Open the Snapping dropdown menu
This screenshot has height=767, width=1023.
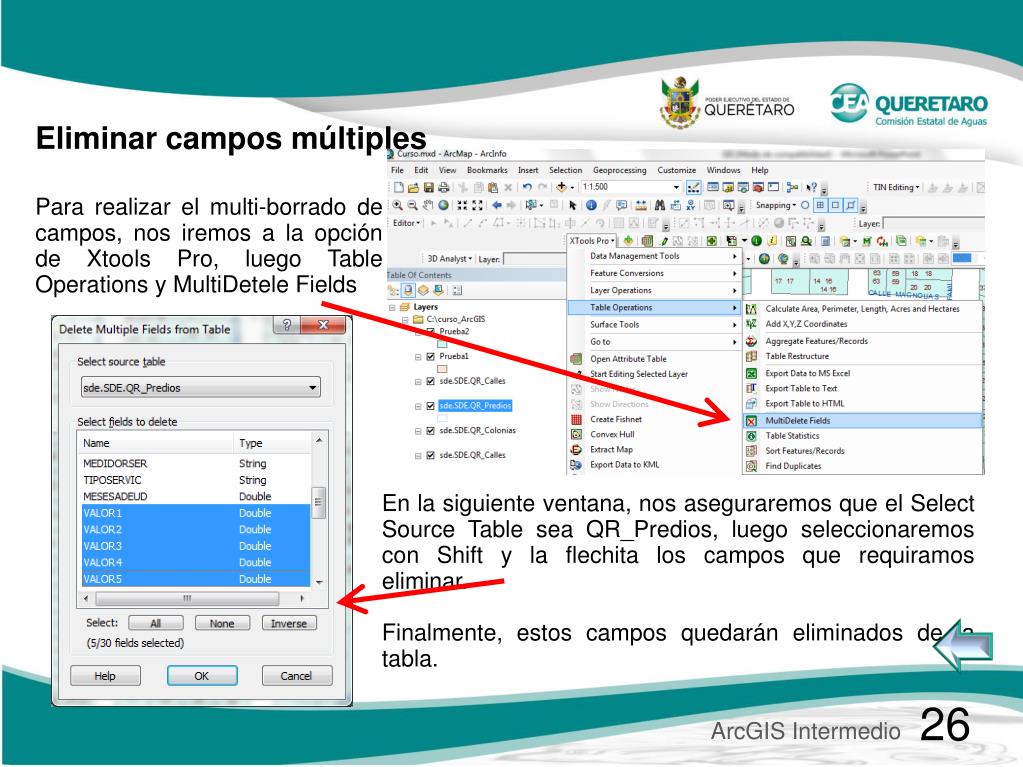775,205
